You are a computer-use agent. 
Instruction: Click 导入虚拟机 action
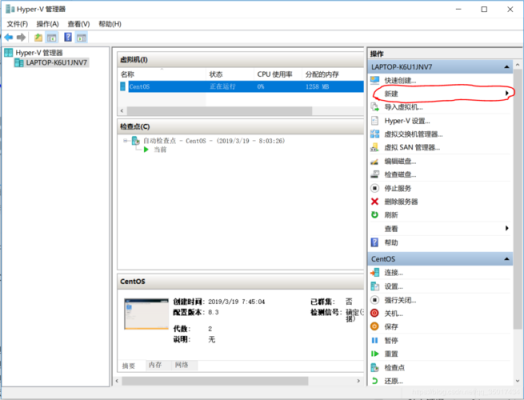coord(403,107)
